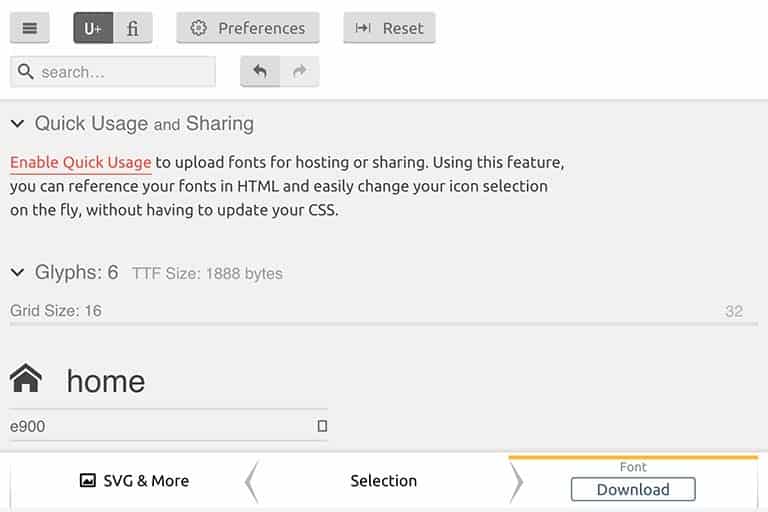This screenshot has height=512, width=768.
Task: Go to the Selection tab
Action: click(384, 481)
